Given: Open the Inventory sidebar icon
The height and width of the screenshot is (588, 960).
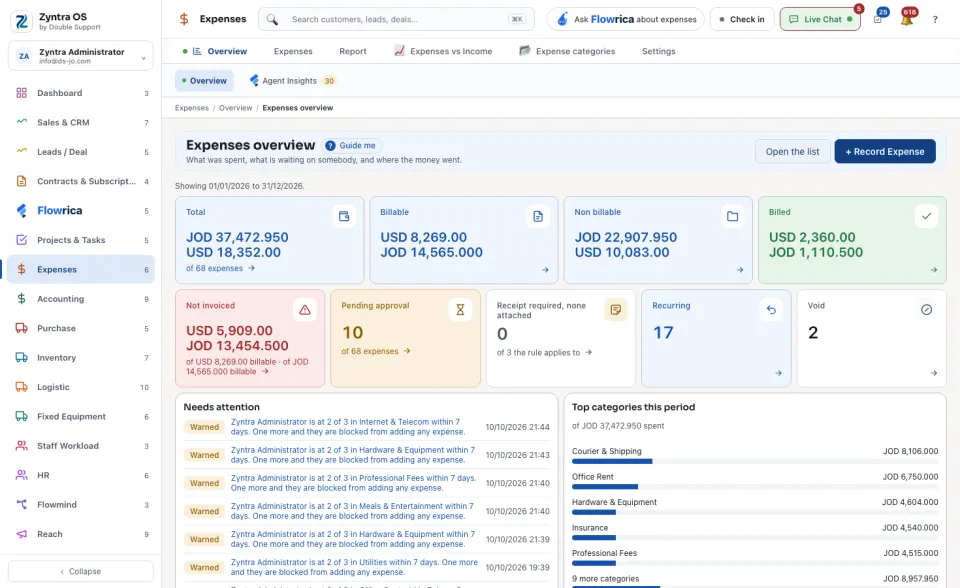Looking at the screenshot, I should 21,358.
